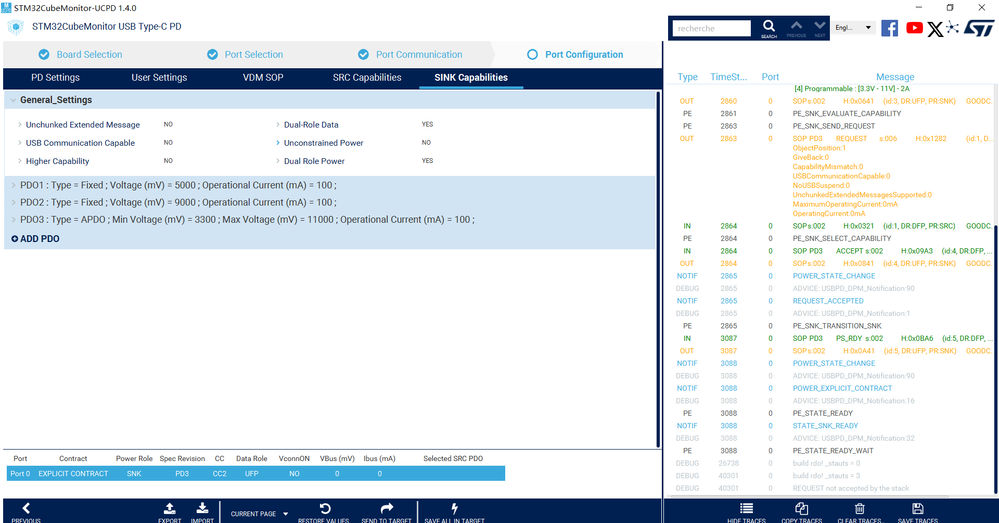
Task: Click the recherche search input field
Action: point(712,29)
